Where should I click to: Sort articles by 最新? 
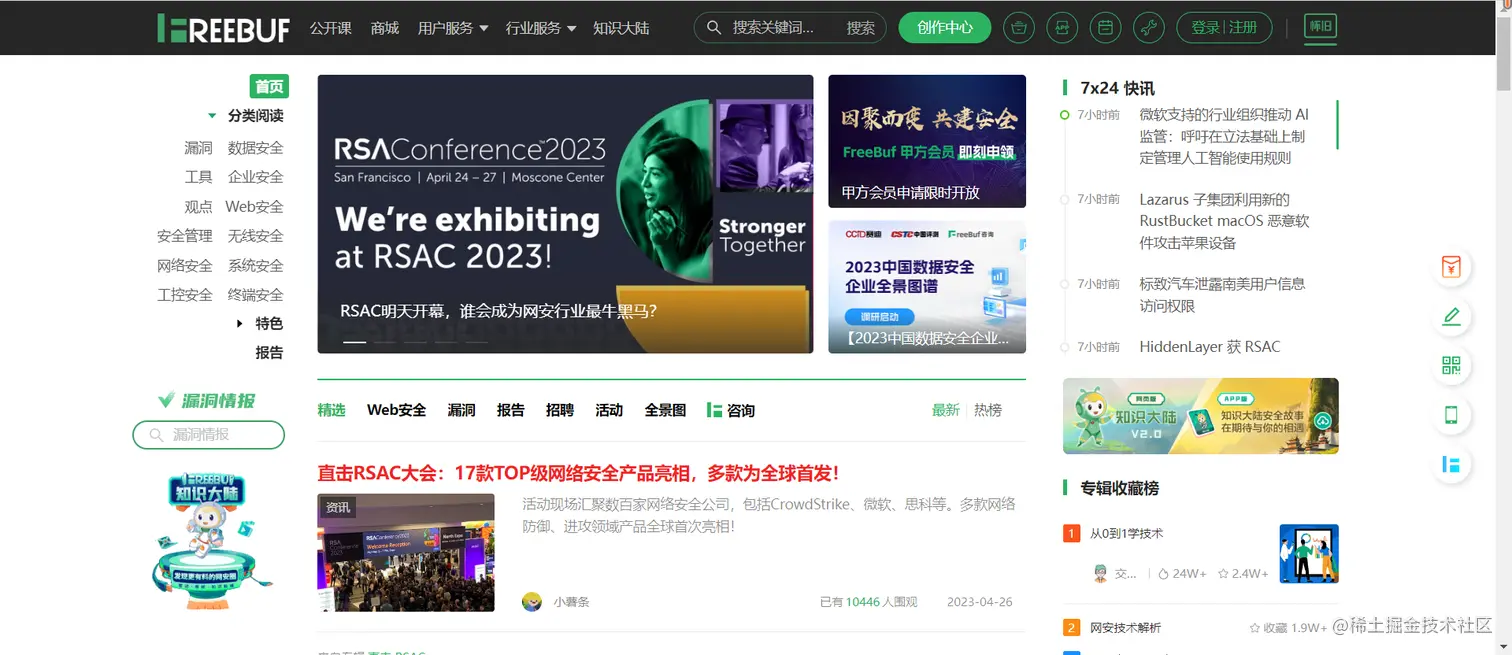point(945,410)
